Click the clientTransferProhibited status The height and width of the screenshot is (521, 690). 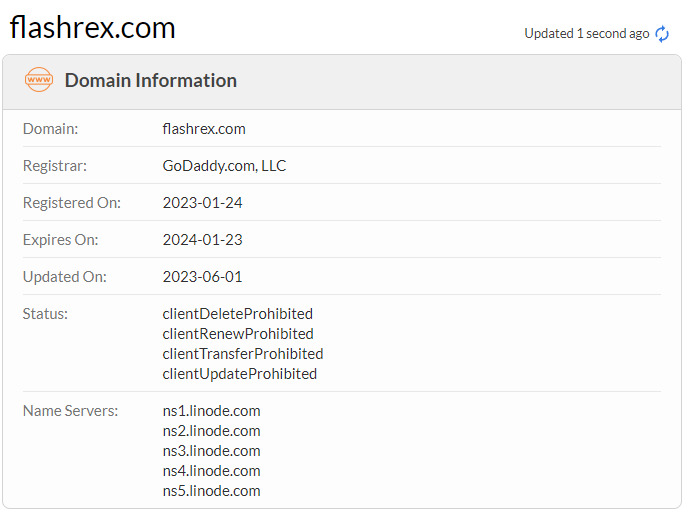pos(243,354)
